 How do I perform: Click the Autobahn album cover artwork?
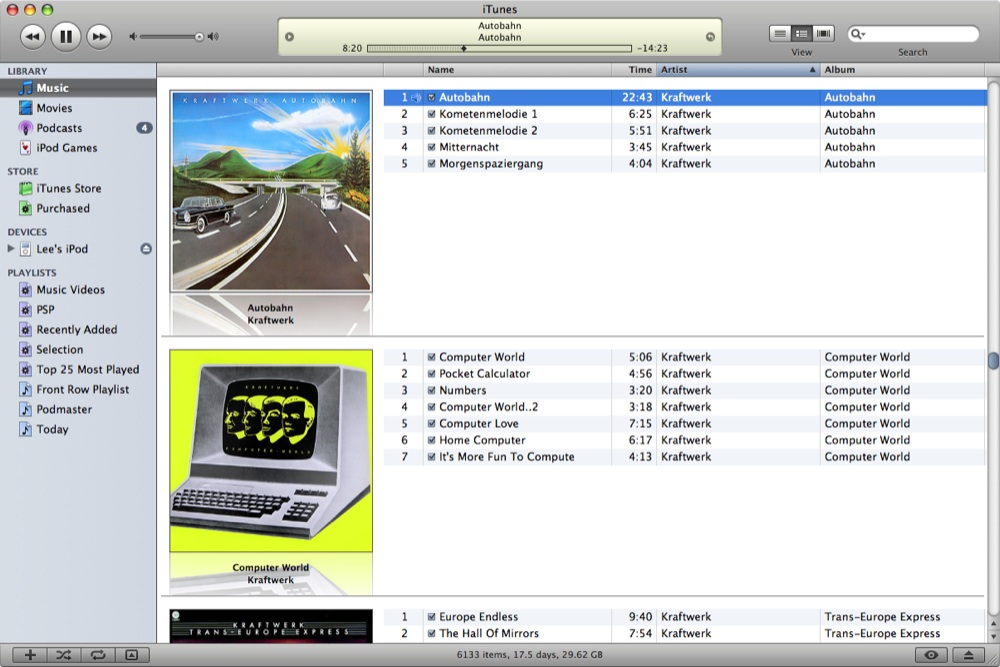pyautogui.click(x=271, y=191)
